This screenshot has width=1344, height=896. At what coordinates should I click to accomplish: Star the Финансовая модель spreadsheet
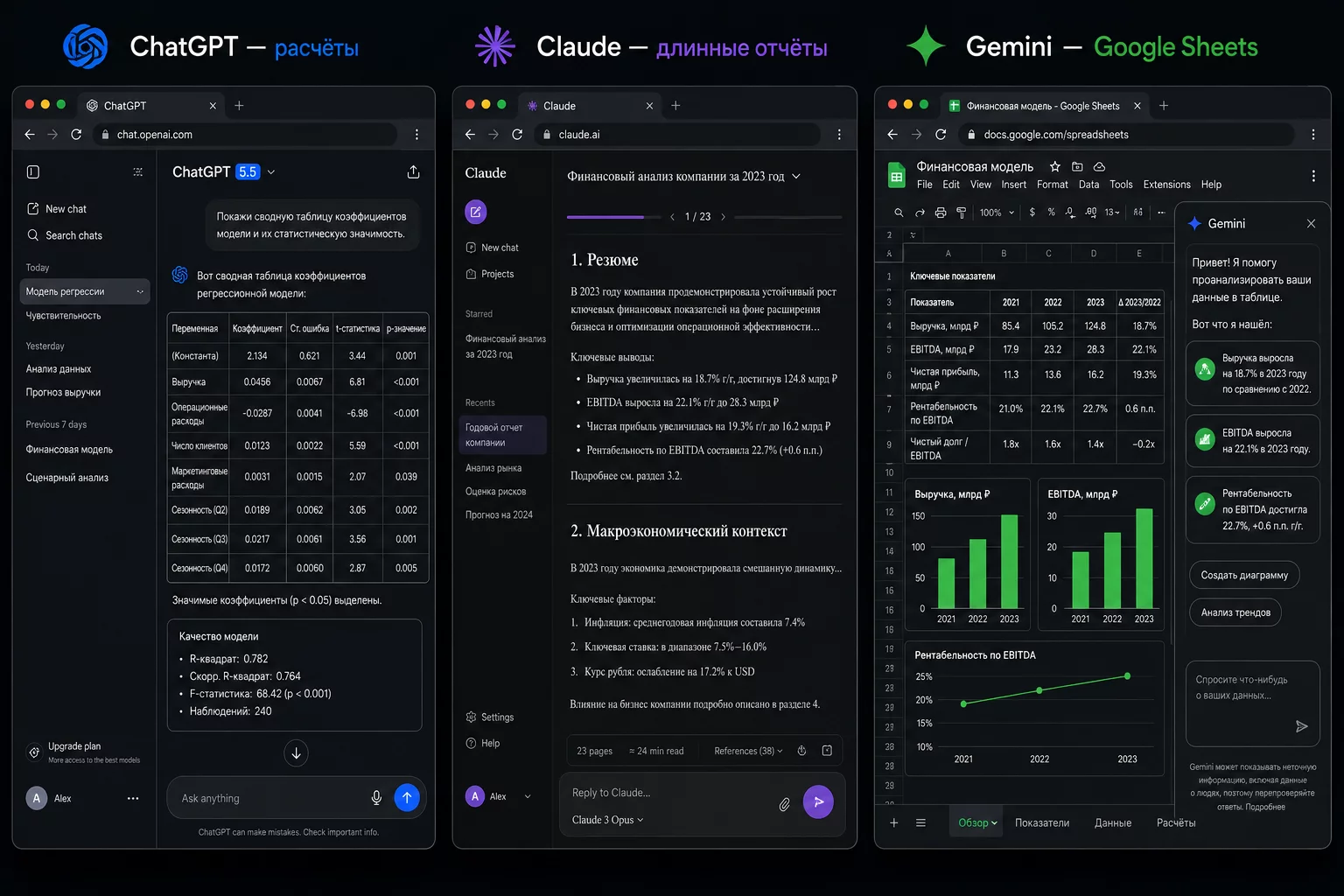(1055, 166)
